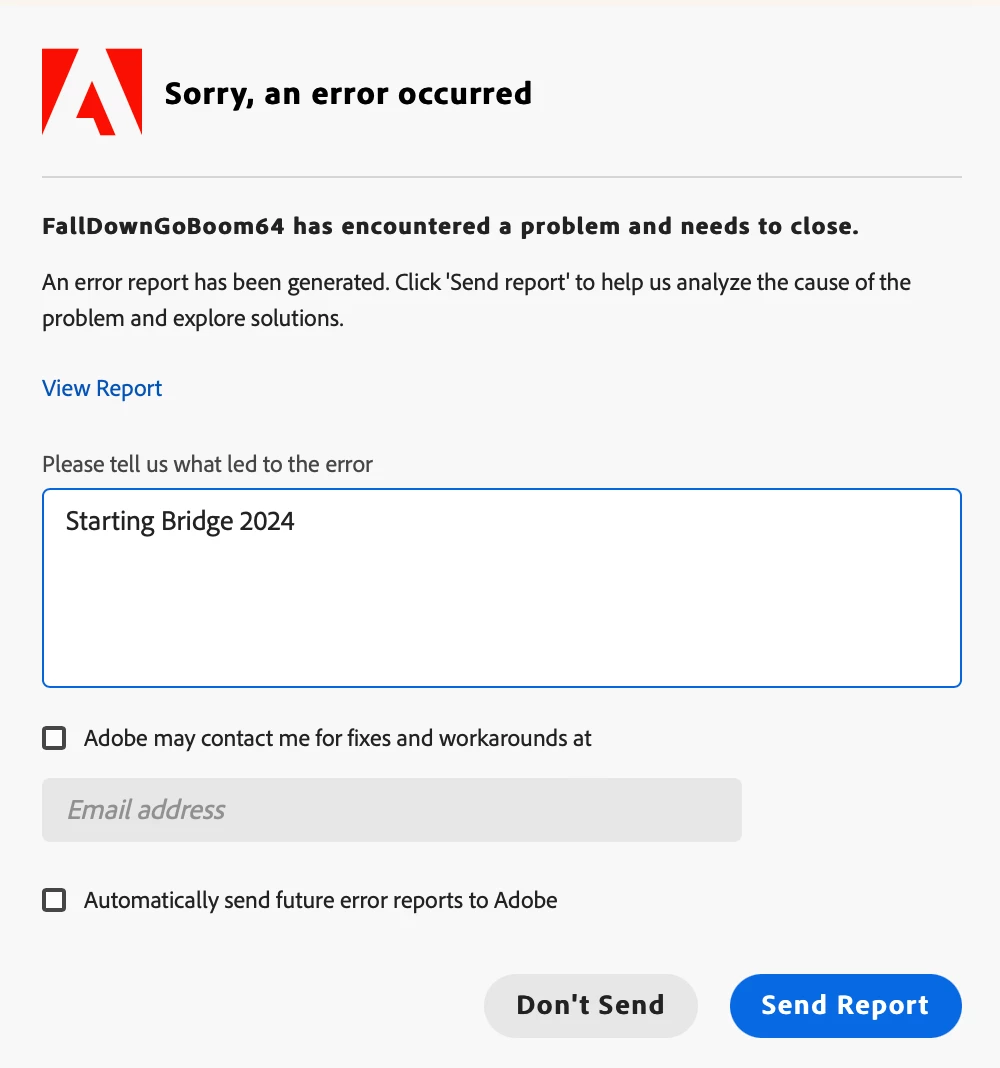This screenshot has height=1068, width=1000.
Task: Click the horizontal divider below the header
Action: (x=501, y=177)
